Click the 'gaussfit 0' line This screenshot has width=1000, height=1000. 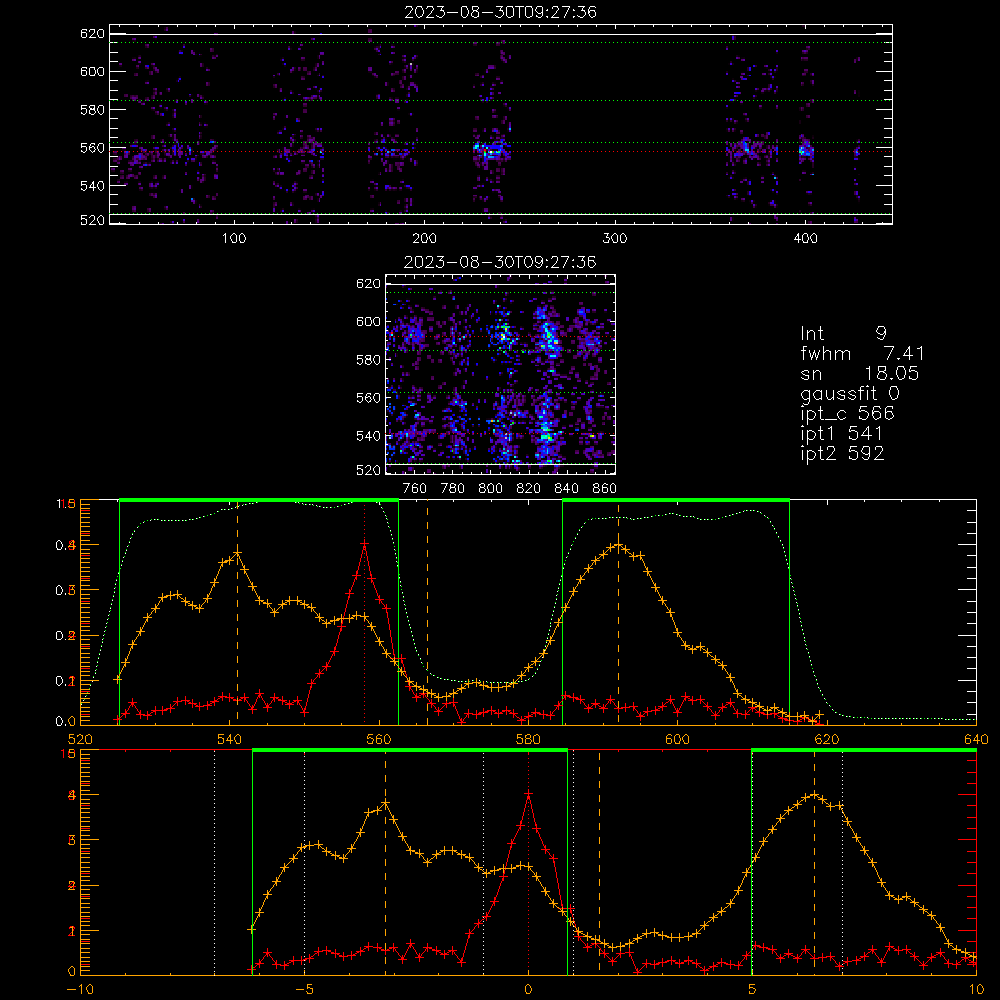pyautogui.click(x=849, y=393)
